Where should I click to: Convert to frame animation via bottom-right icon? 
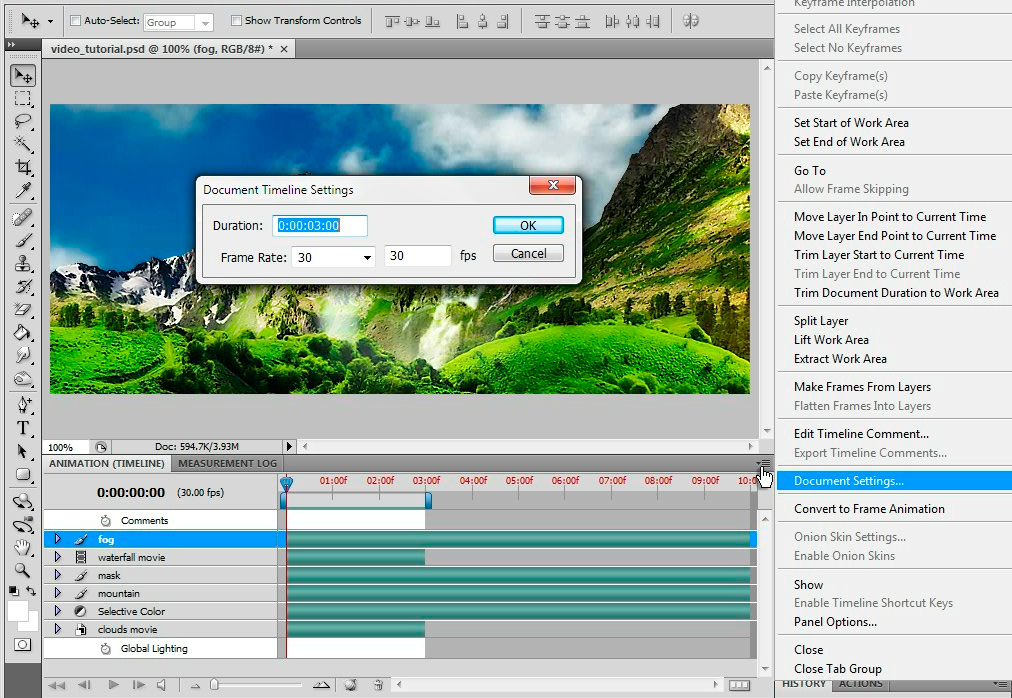tap(739, 684)
